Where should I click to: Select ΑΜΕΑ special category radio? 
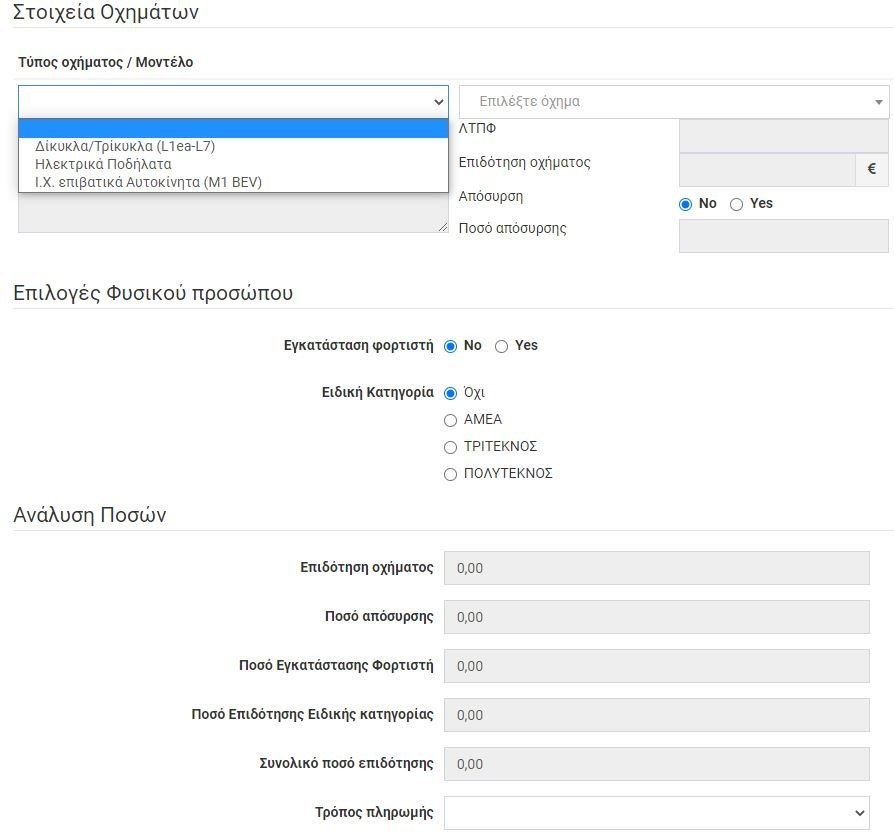(x=450, y=421)
